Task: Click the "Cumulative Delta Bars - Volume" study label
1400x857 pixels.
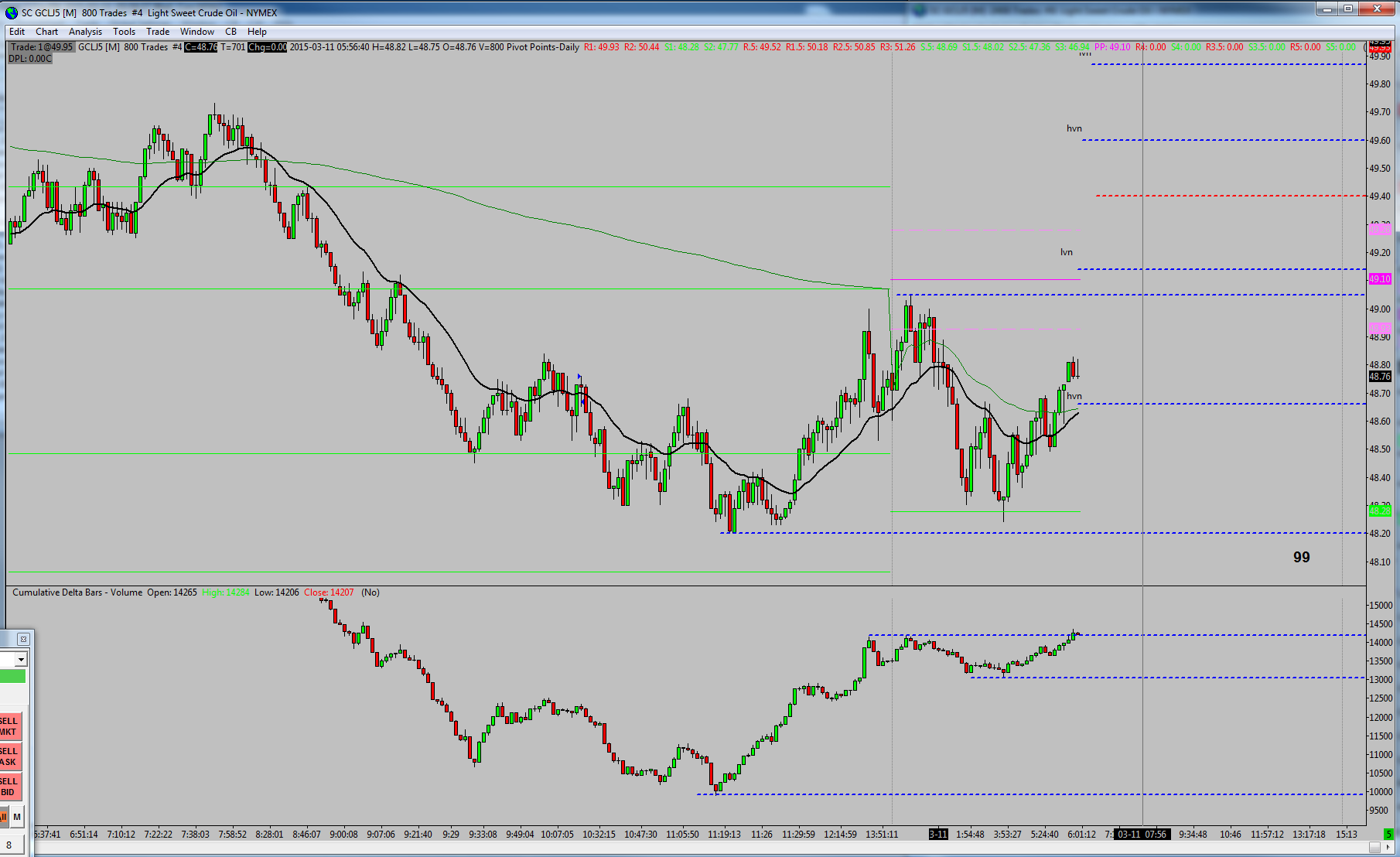Action: coord(77,592)
